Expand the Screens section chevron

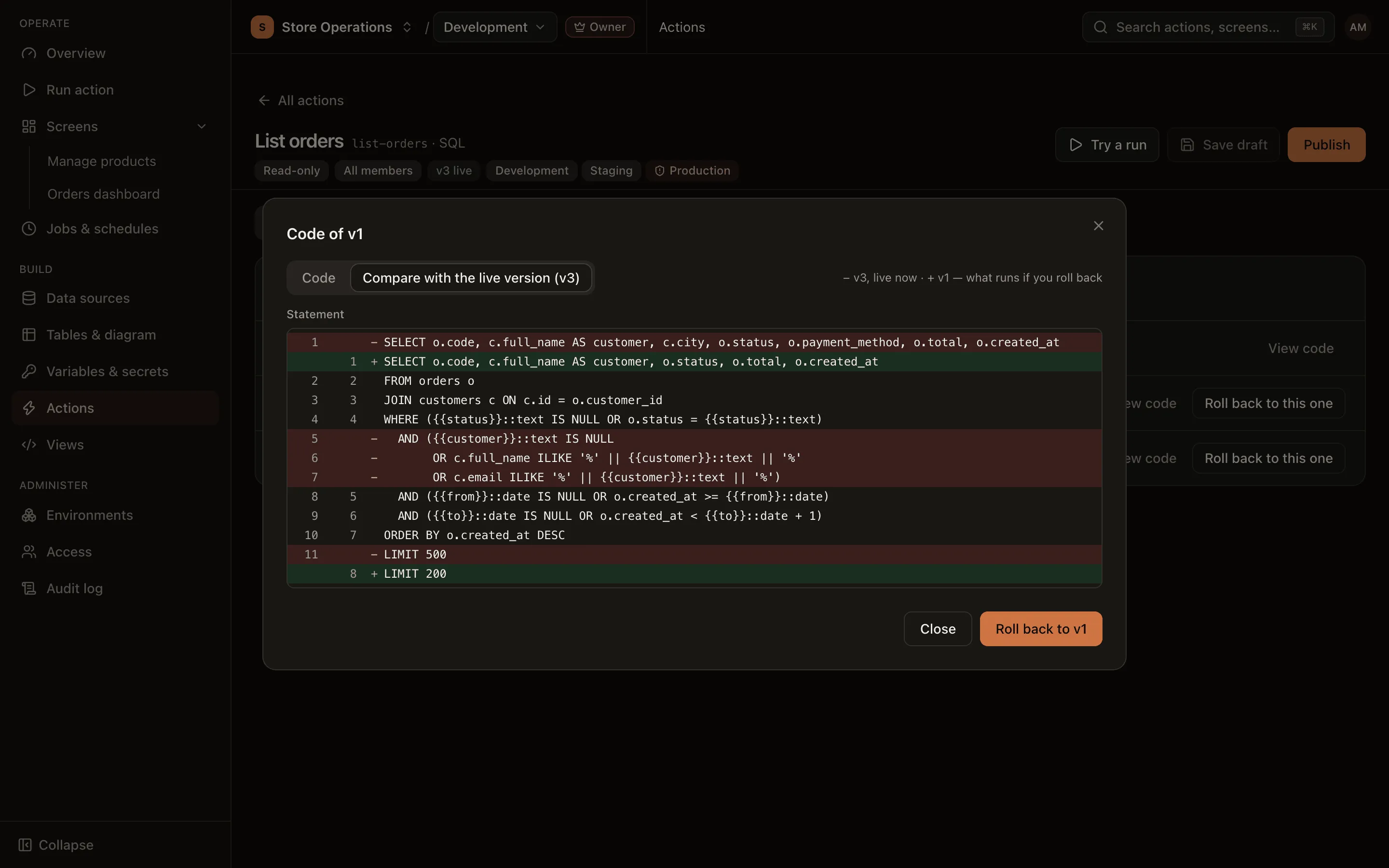[x=202, y=126]
